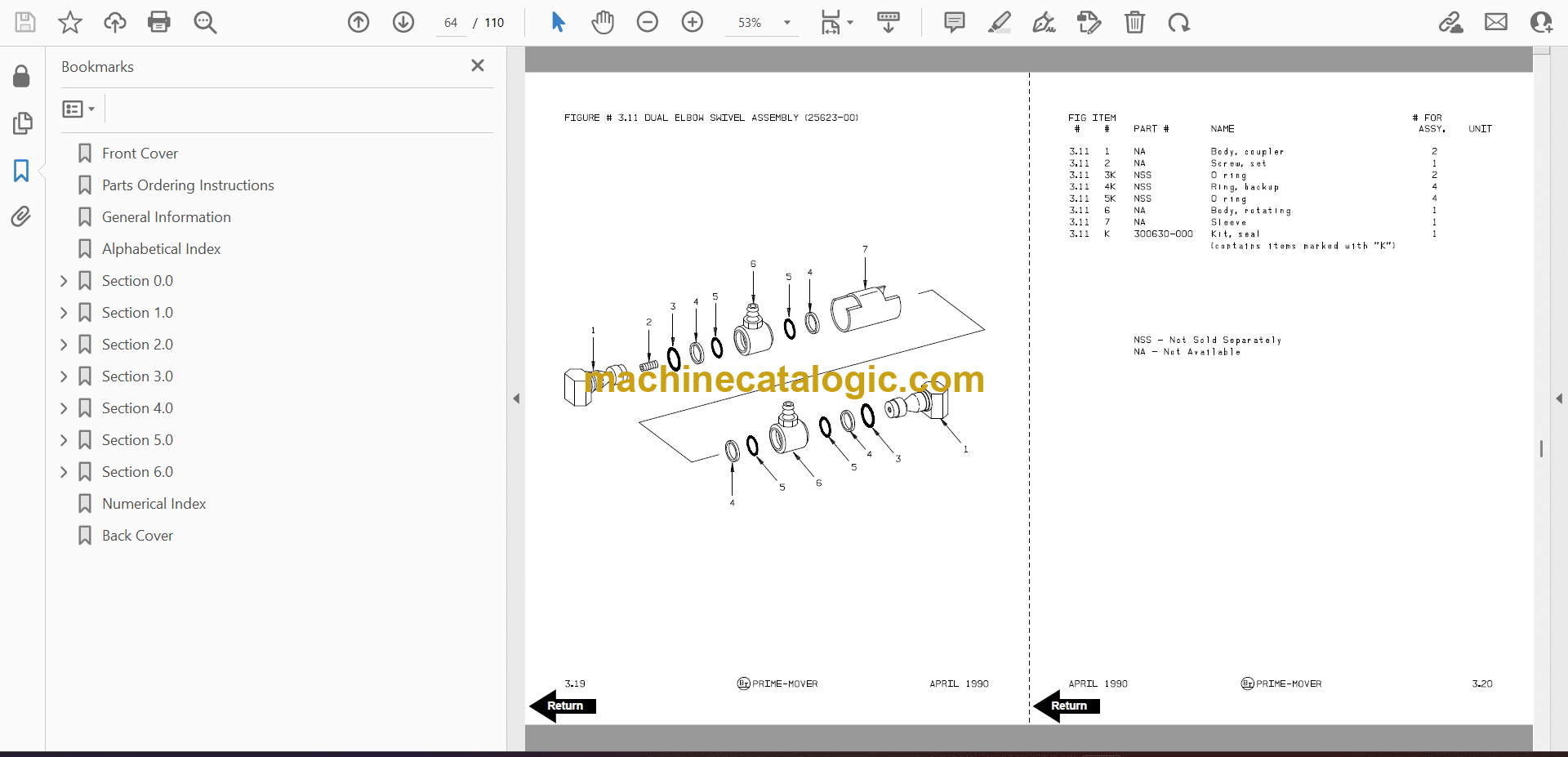Add the document to starred favorites
The width and height of the screenshot is (1568, 757).
coord(70,22)
